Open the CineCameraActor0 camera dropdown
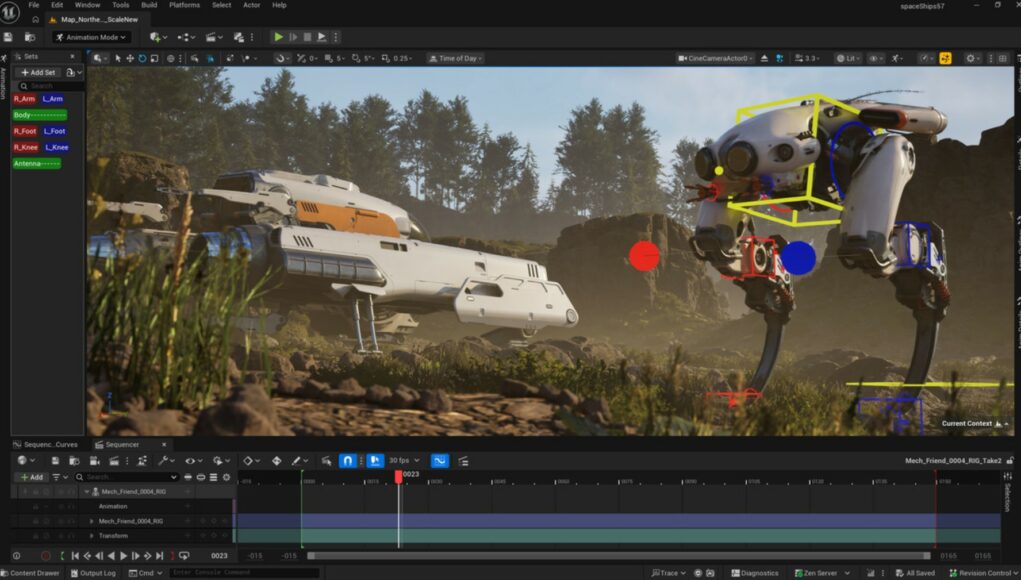The height and width of the screenshot is (580, 1021). pyautogui.click(x=715, y=58)
